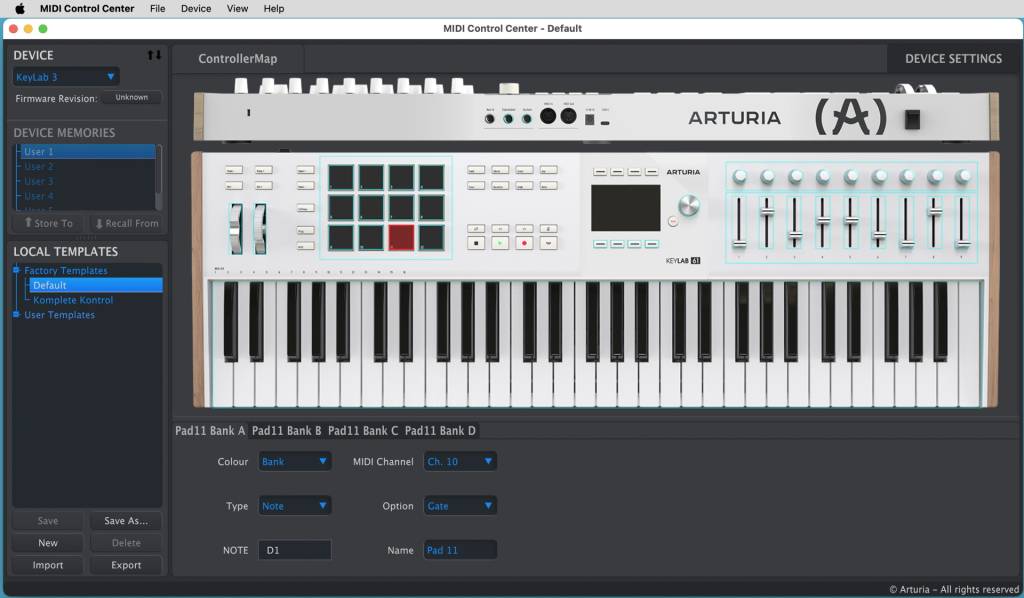Switch to the Pad11 Bank B tab

coord(287,430)
